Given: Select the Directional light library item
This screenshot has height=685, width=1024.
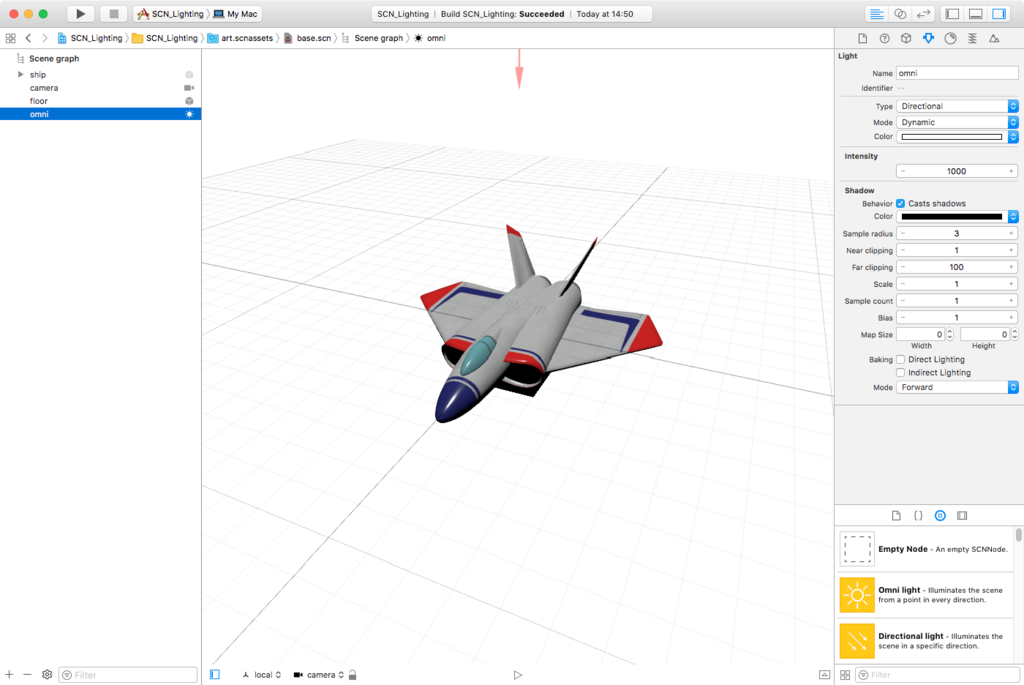Looking at the screenshot, I should (x=925, y=641).
